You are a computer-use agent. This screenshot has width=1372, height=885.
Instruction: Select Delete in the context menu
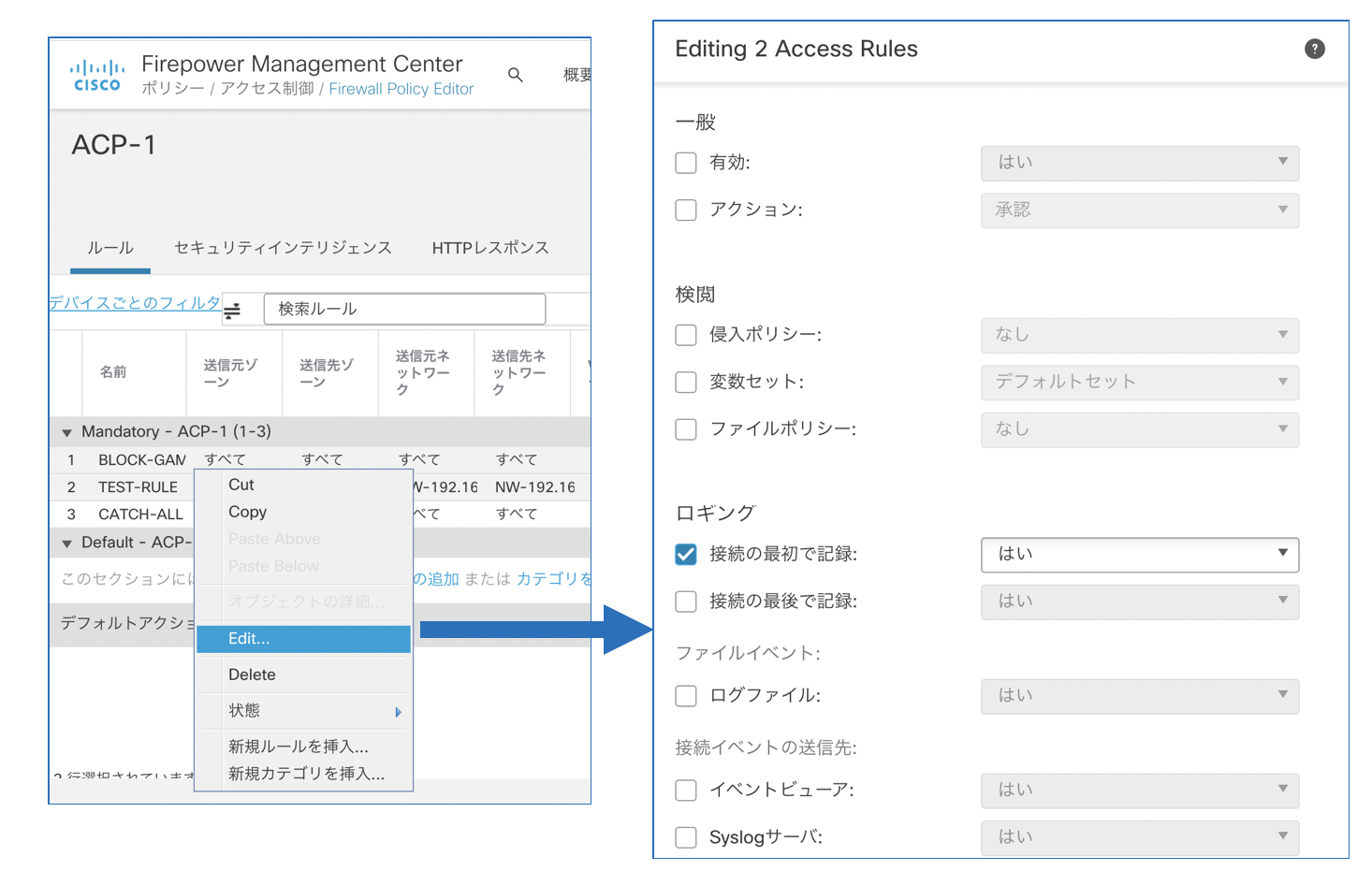tap(253, 675)
